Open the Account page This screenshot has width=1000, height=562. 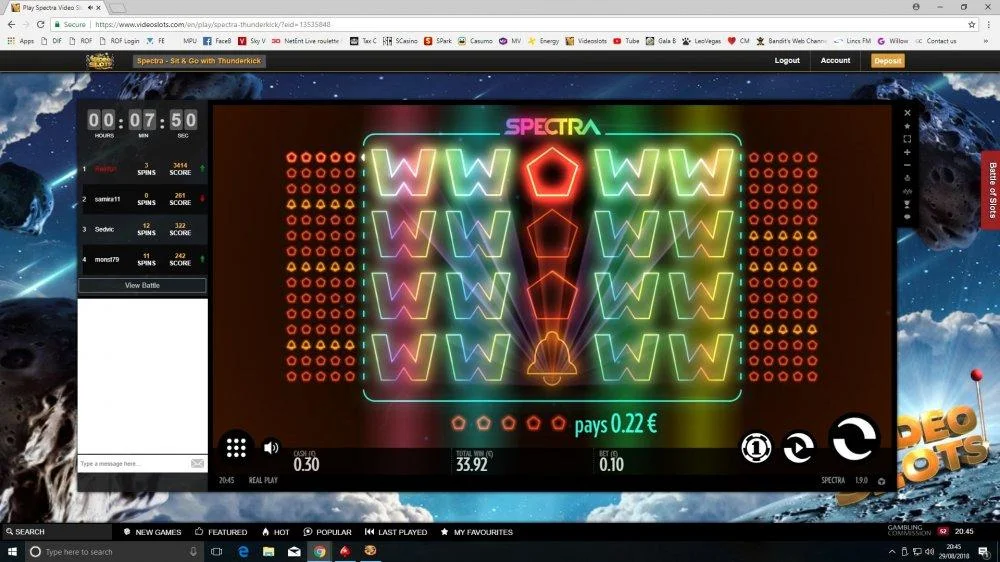(x=835, y=61)
